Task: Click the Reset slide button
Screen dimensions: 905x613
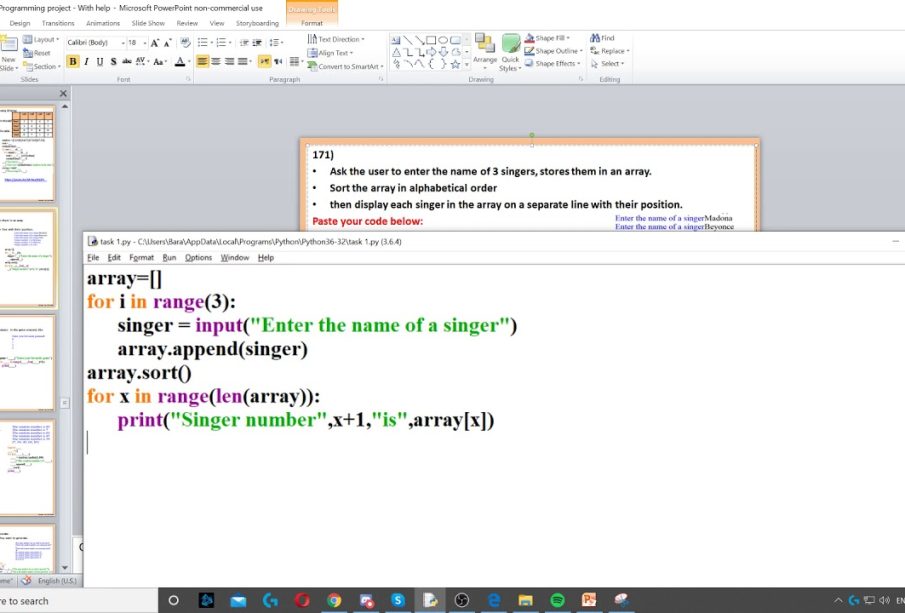Action: coord(37,53)
